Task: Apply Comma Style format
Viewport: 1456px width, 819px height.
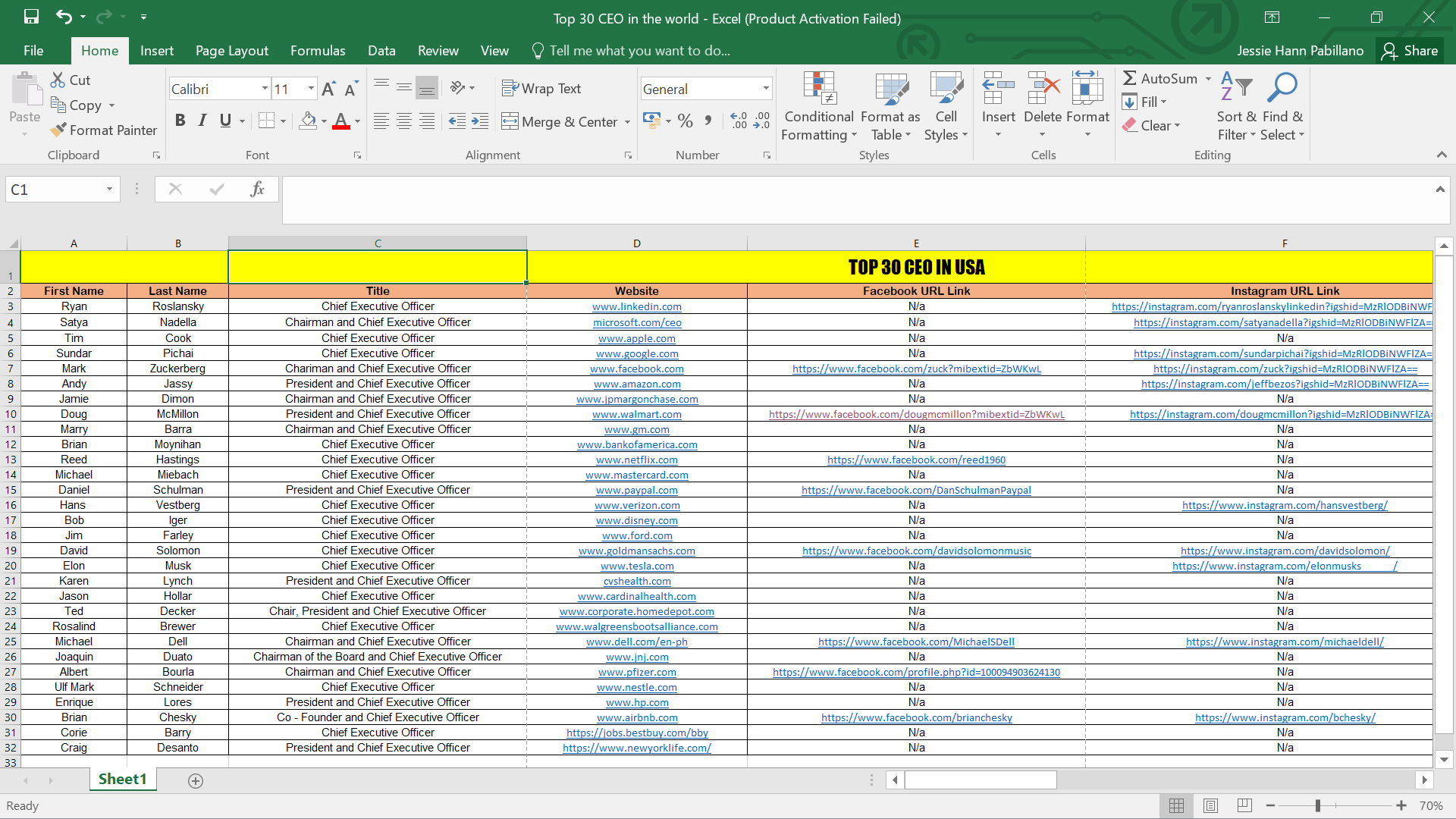Action: (x=708, y=121)
